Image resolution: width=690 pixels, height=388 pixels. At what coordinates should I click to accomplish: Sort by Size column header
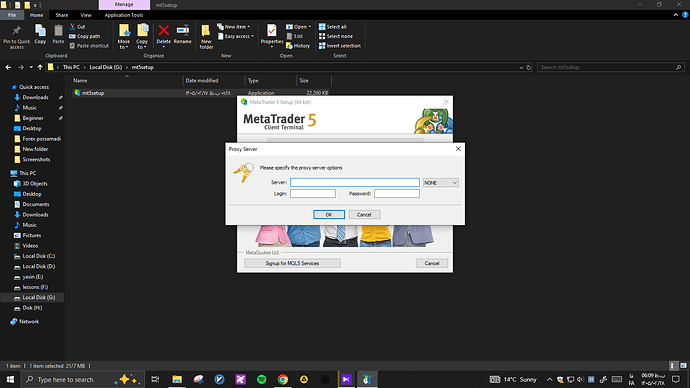pos(314,81)
